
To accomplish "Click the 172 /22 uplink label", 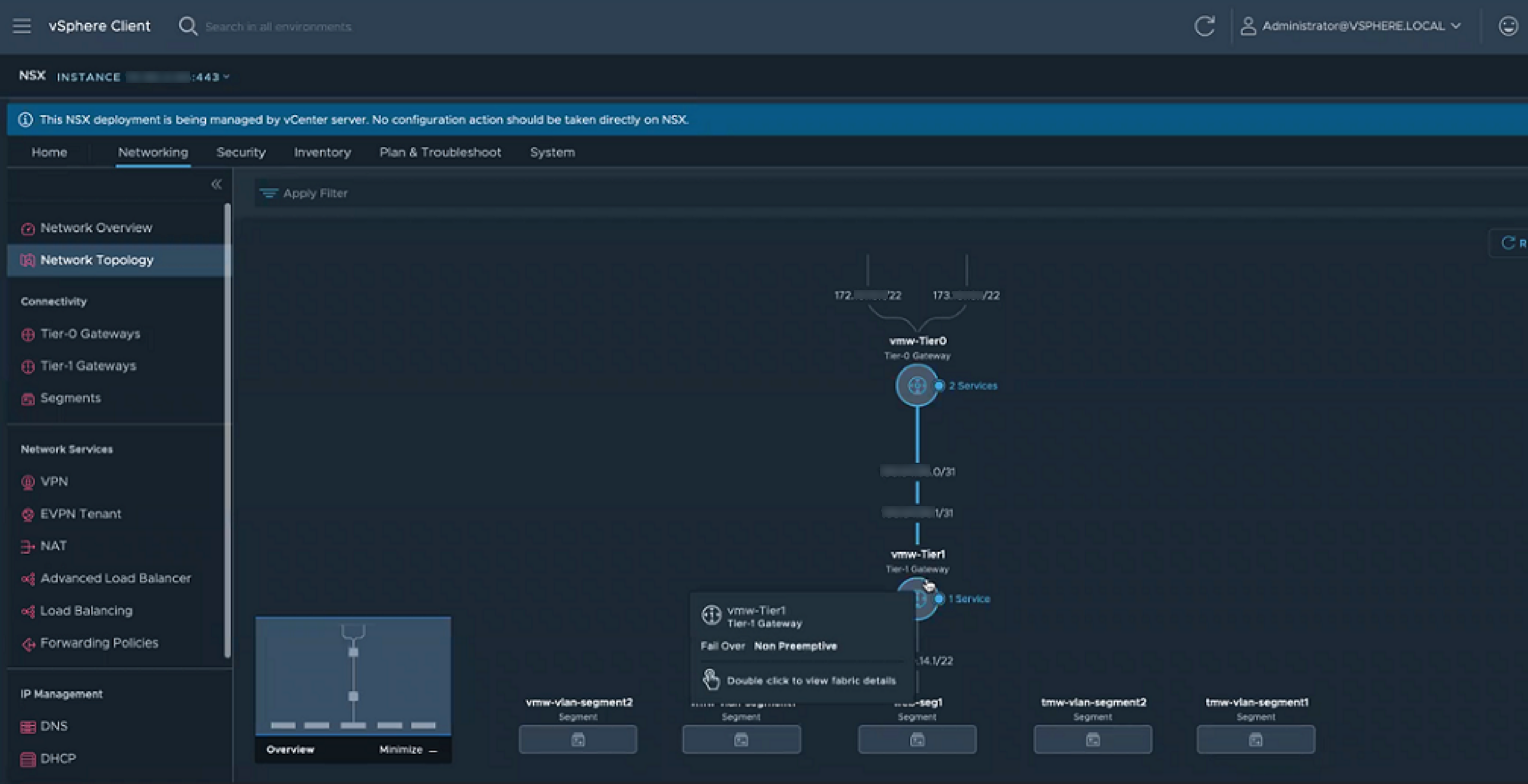I will 868,295.
